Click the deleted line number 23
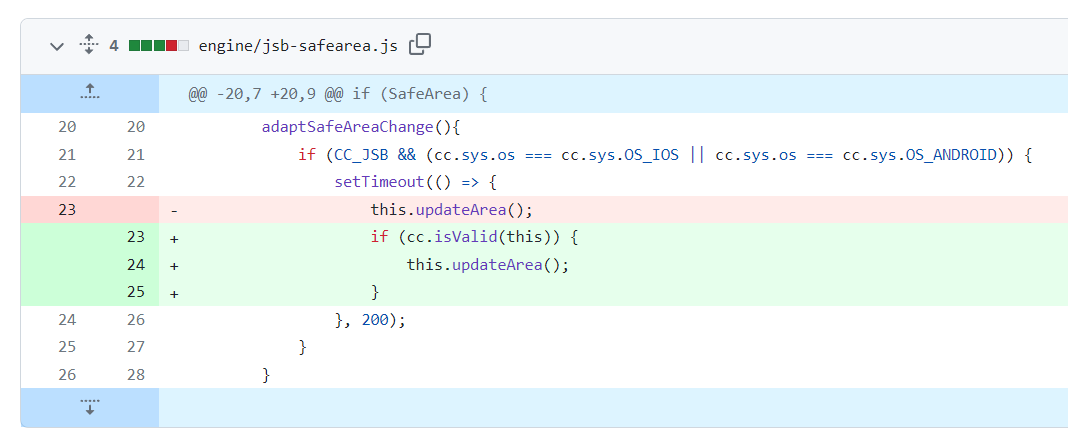 pyautogui.click(x=67, y=210)
